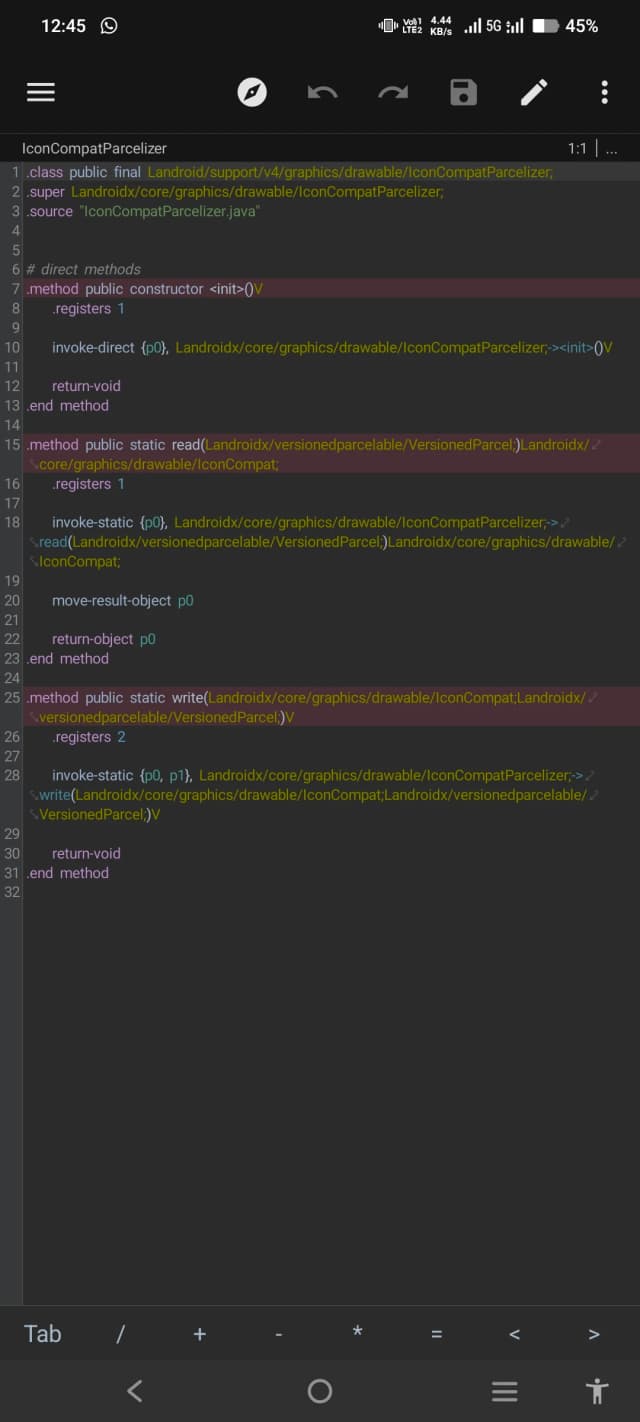Image resolution: width=640 pixels, height=1422 pixels.
Task: Tap the 1:1 cursor position indicator
Action: (577, 148)
